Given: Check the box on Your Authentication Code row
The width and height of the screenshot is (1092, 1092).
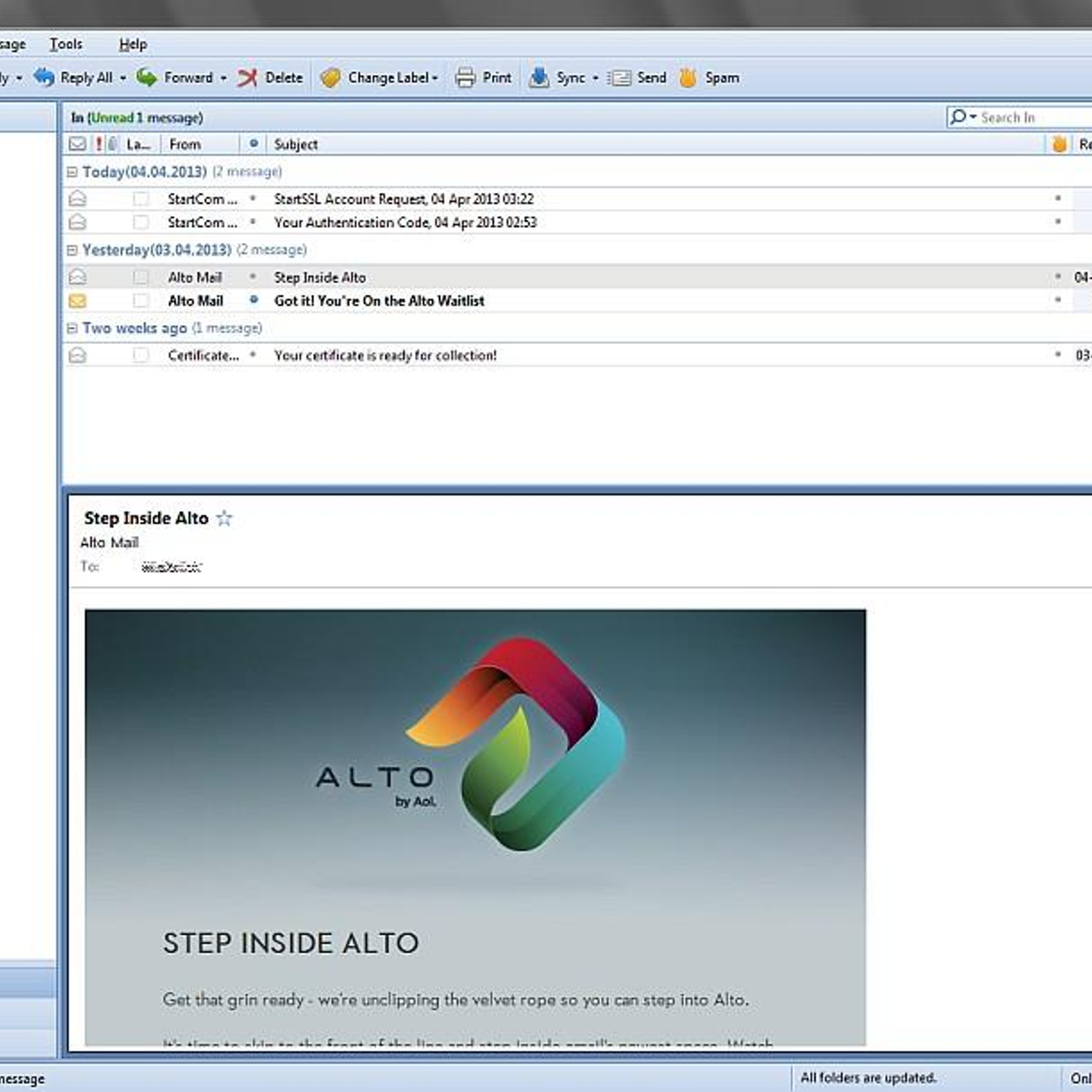Looking at the screenshot, I should pyautogui.click(x=141, y=222).
